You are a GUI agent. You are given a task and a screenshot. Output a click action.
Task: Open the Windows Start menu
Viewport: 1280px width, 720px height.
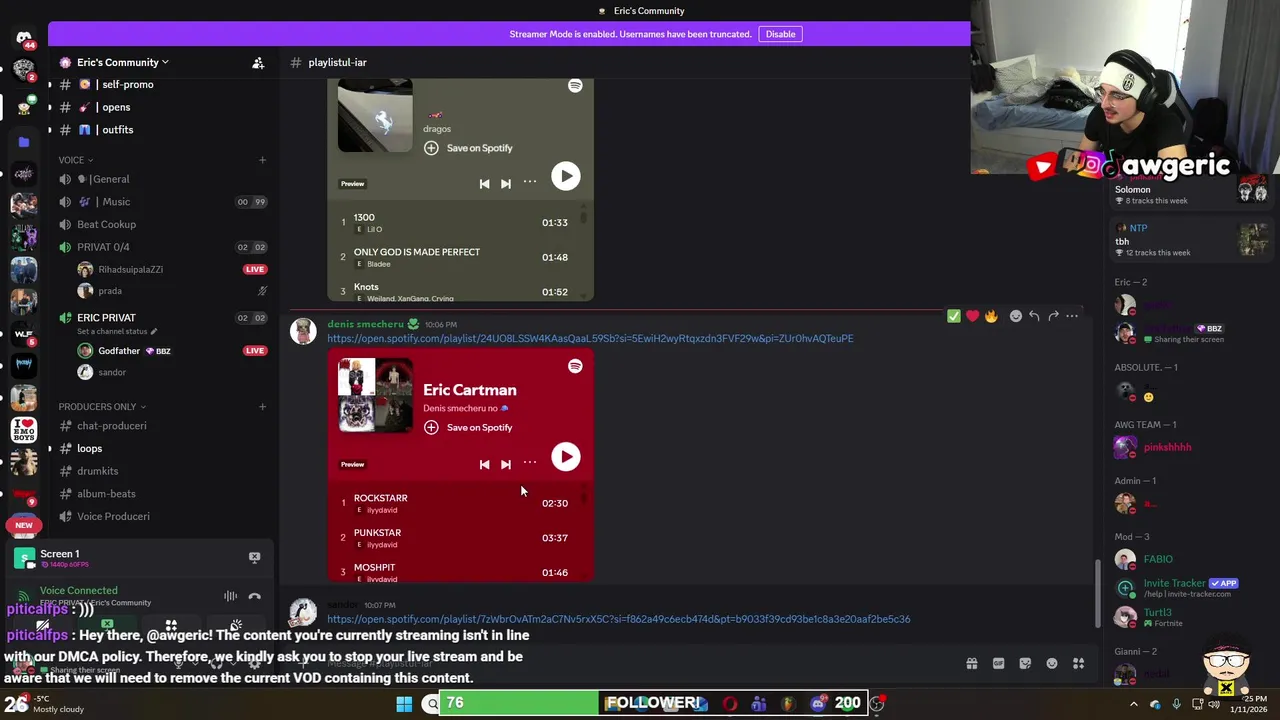click(404, 704)
